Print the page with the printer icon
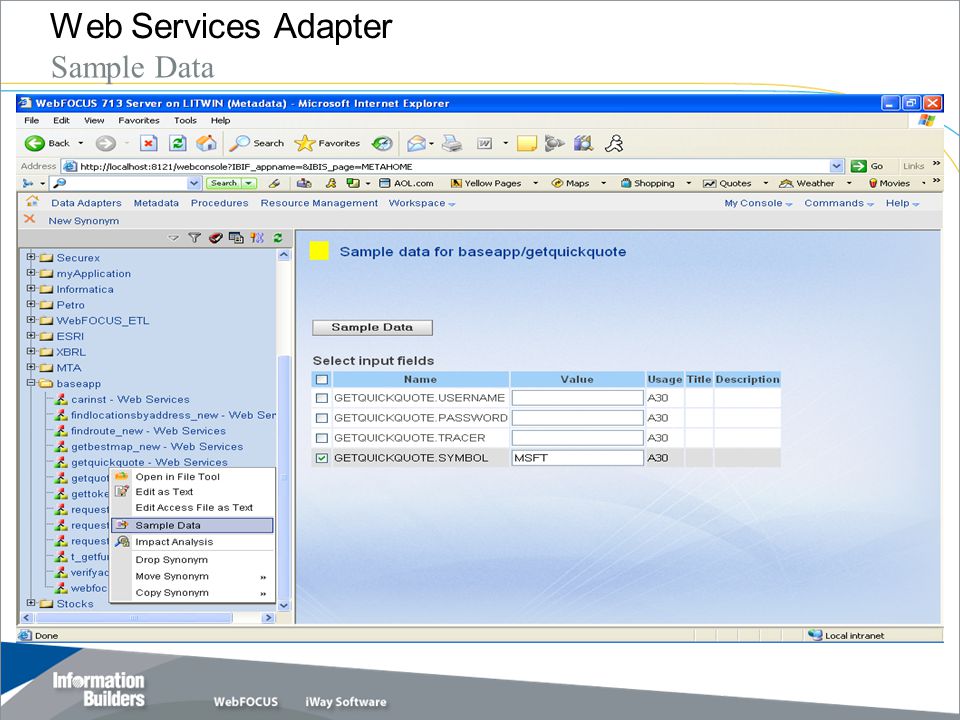The width and height of the screenshot is (960, 720). [452, 143]
